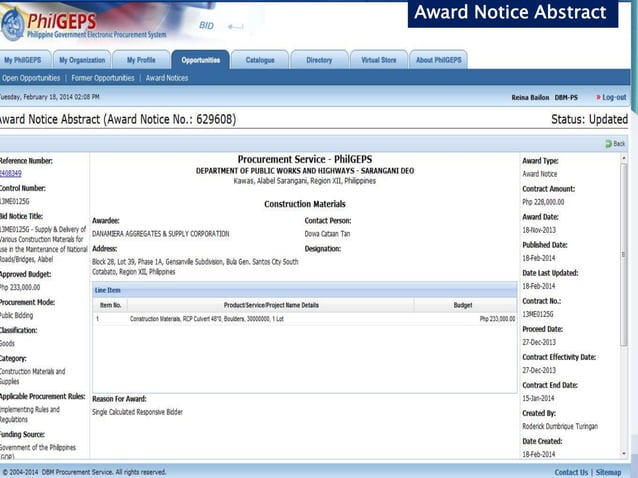Switch to the Virtual Store tab
Viewport: 638px width, 478px height.
(378, 60)
